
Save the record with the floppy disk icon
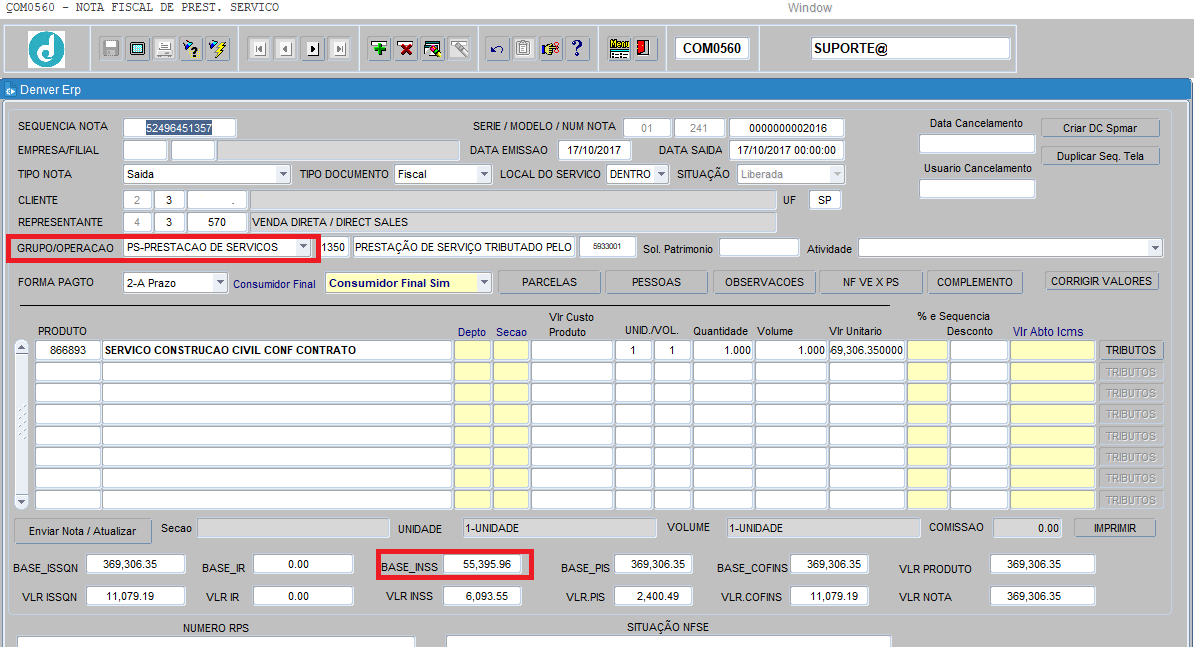tap(110, 49)
